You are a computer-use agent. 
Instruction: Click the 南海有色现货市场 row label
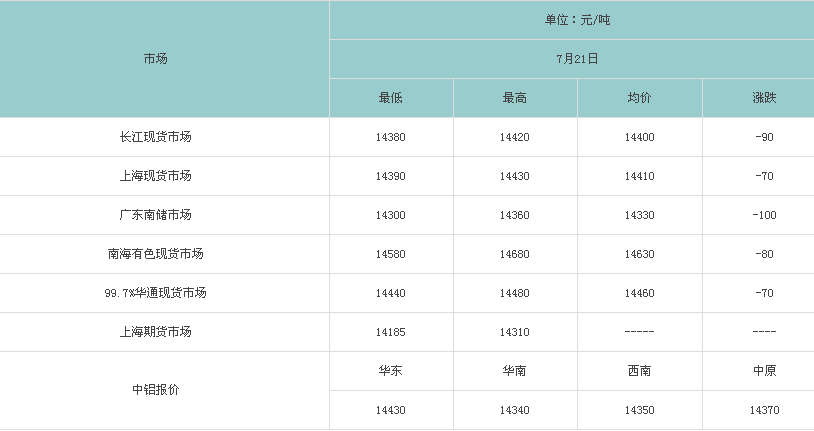pos(156,253)
